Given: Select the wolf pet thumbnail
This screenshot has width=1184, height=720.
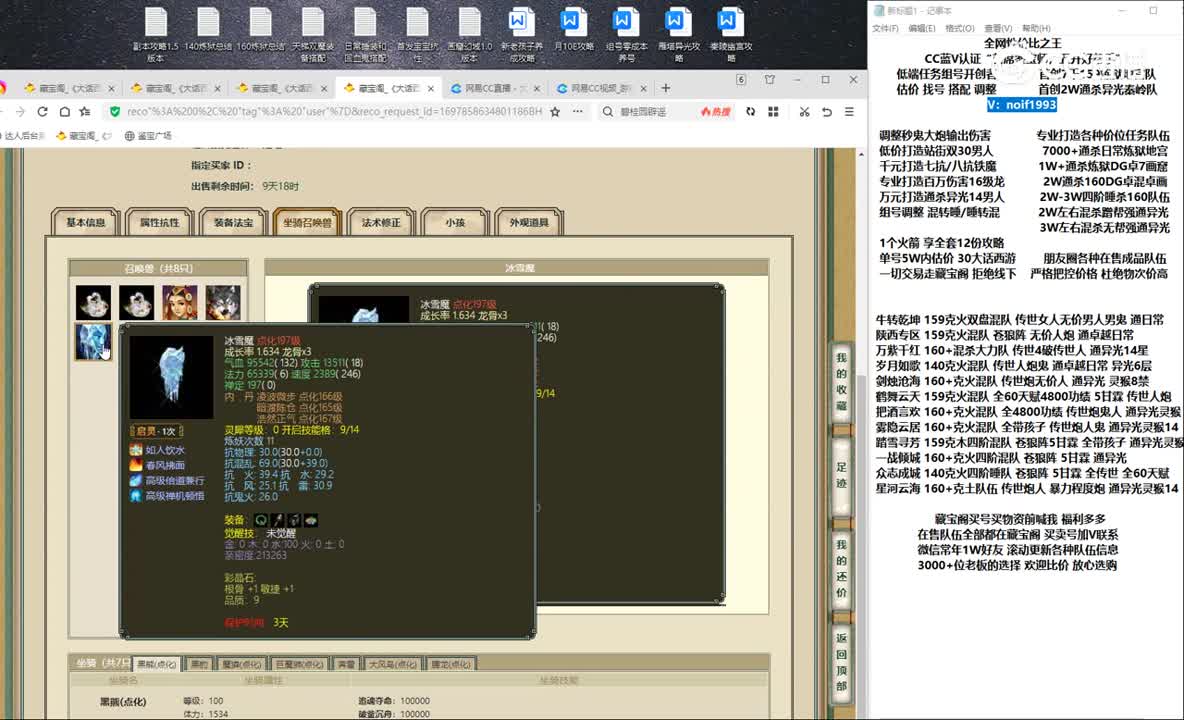Looking at the screenshot, I should 223,302.
